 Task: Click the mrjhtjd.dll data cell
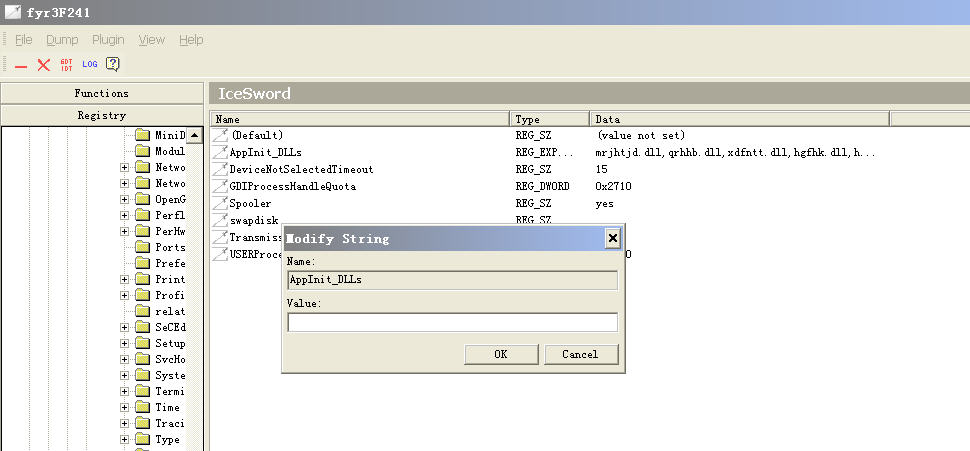(736, 152)
